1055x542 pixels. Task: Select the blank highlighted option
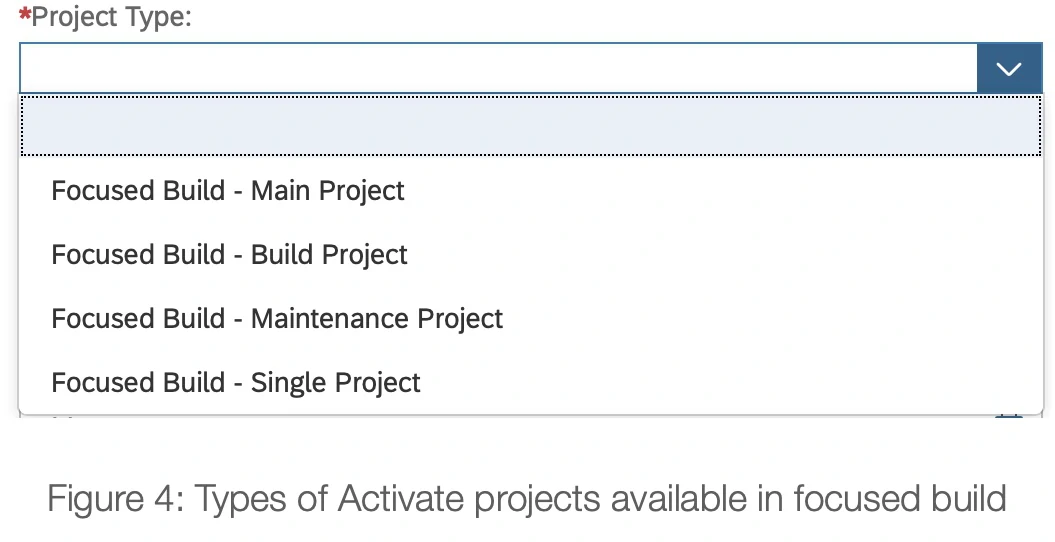tap(530, 126)
